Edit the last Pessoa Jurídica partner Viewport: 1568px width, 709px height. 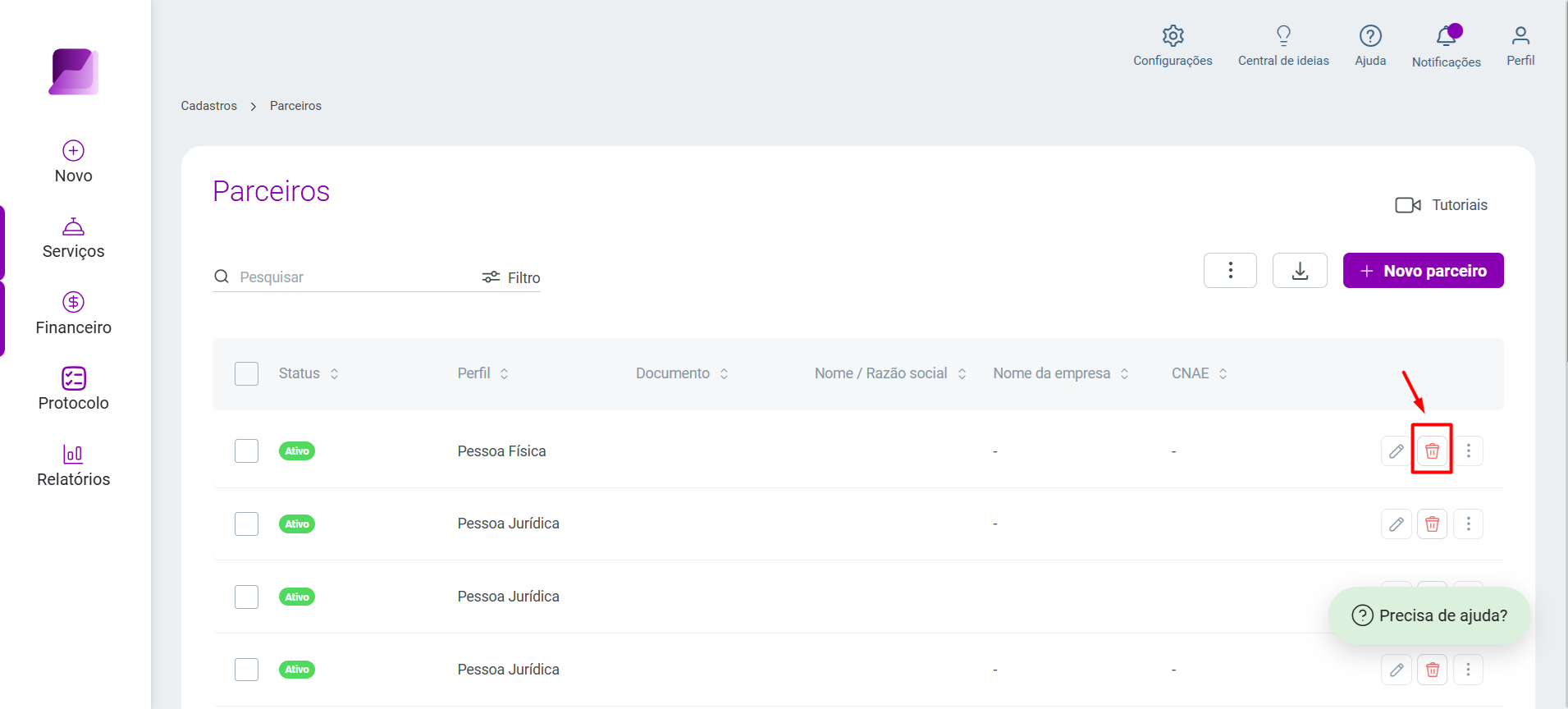click(1396, 670)
